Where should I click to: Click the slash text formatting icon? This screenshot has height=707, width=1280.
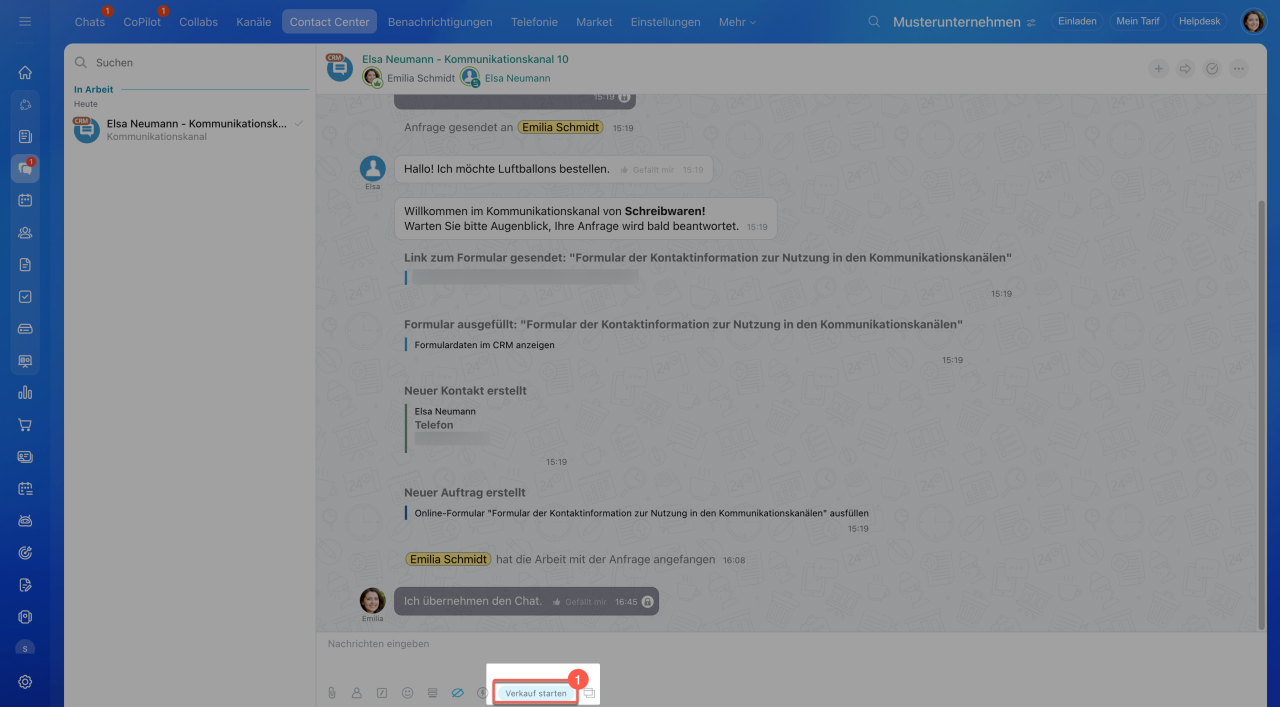382,693
